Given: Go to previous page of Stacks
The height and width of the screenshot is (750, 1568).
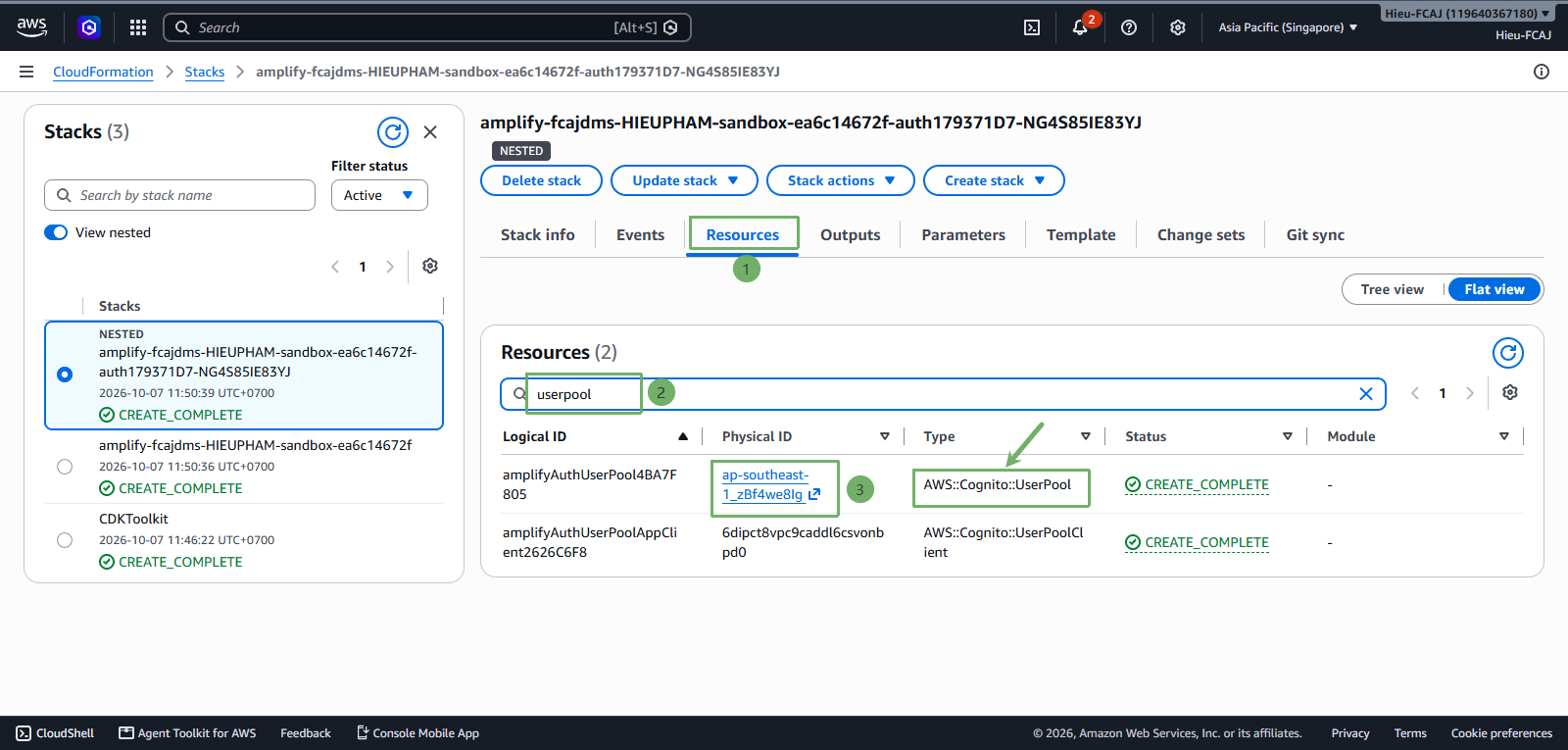Looking at the screenshot, I should [x=335, y=267].
